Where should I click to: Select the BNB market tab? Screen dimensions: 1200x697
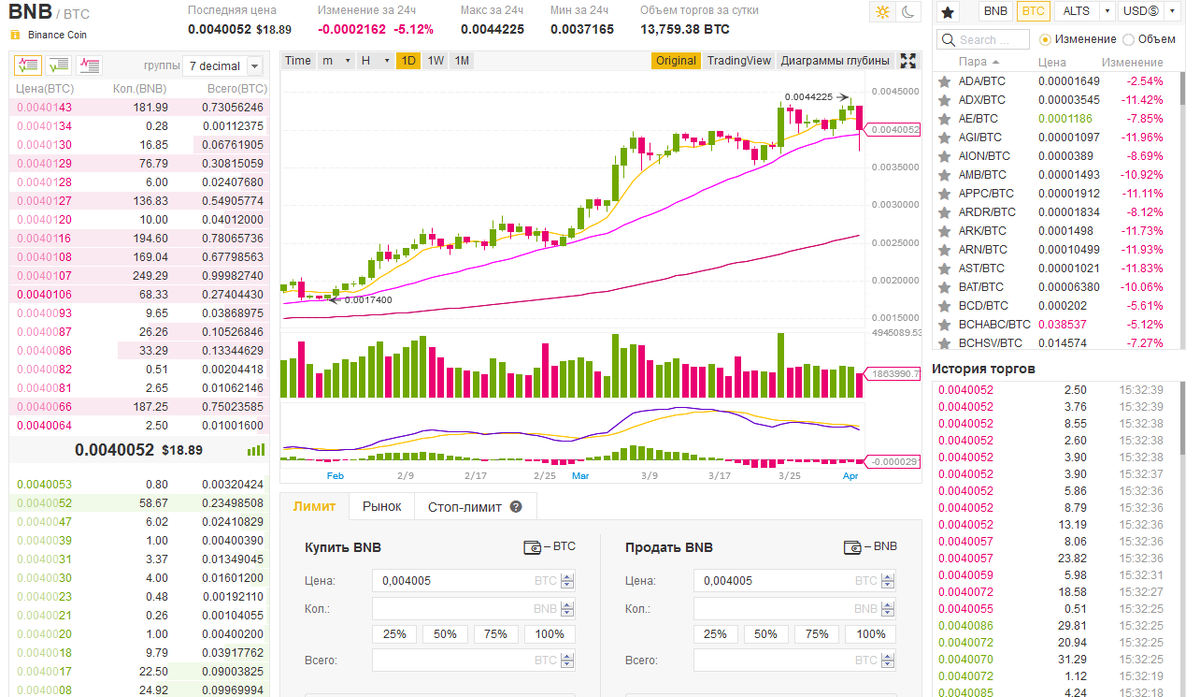point(995,12)
